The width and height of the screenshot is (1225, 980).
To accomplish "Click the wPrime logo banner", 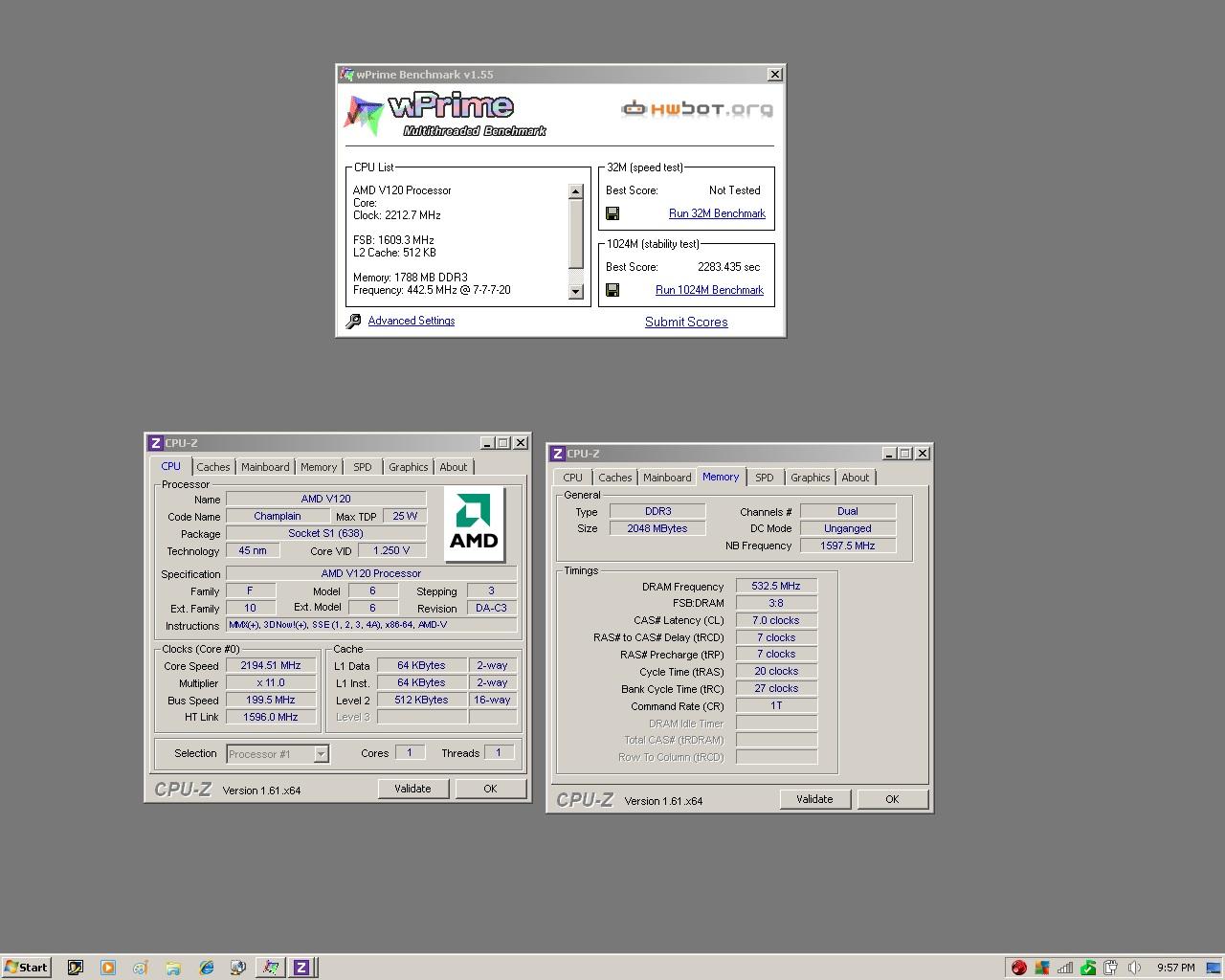I will click(x=445, y=114).
